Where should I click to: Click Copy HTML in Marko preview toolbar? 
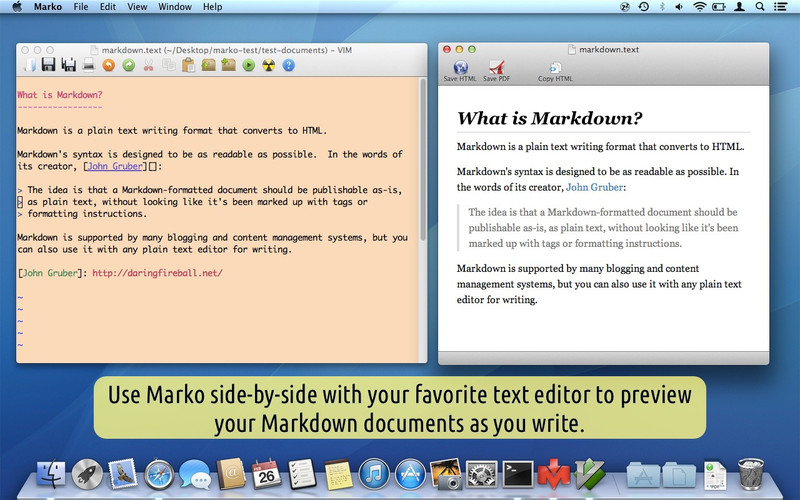click(555, 71)
